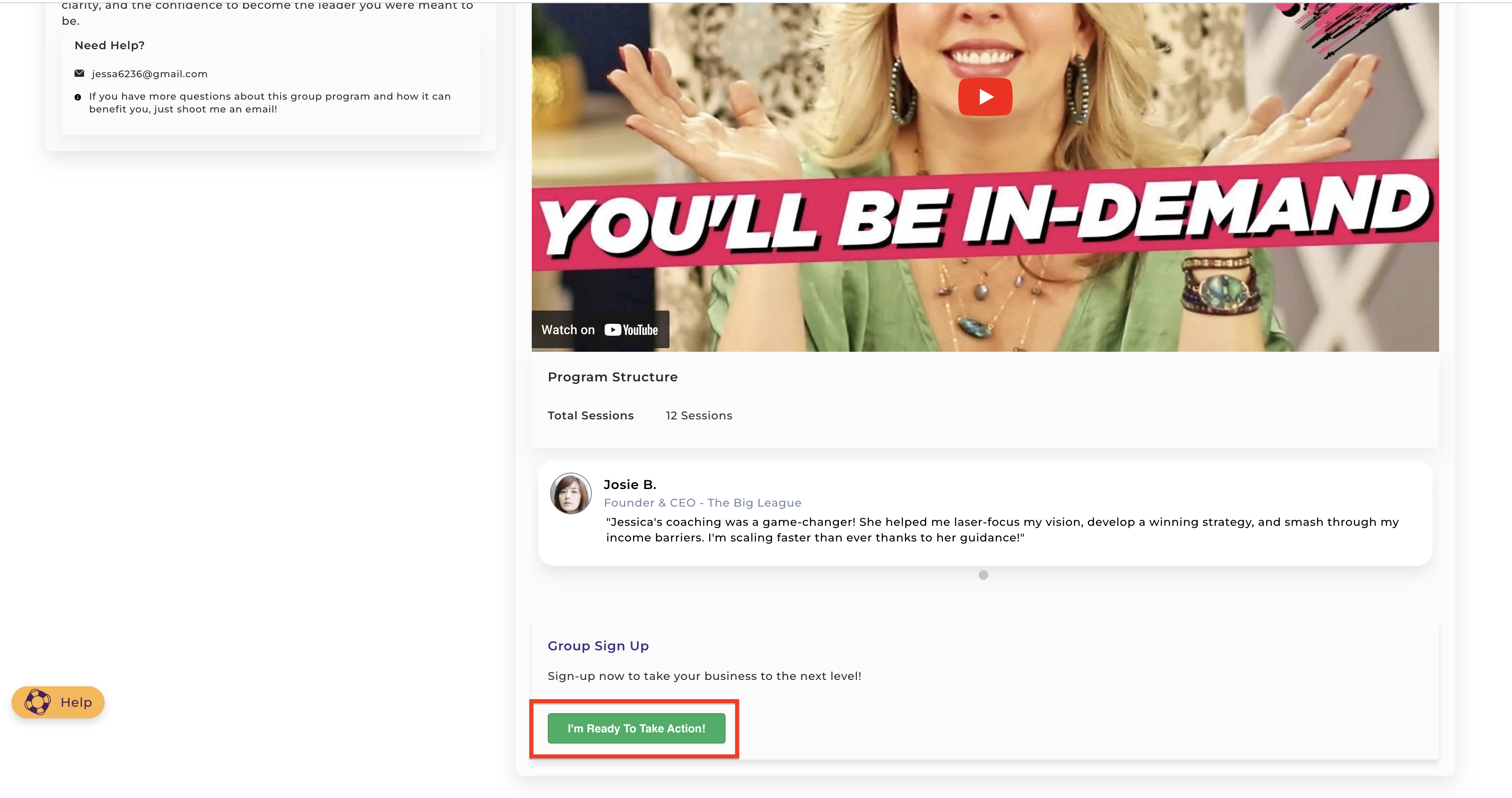Click the jessa6236@gmail.com email address
The height and width of the screenshot is (798, 1512).
coord(150,74)
